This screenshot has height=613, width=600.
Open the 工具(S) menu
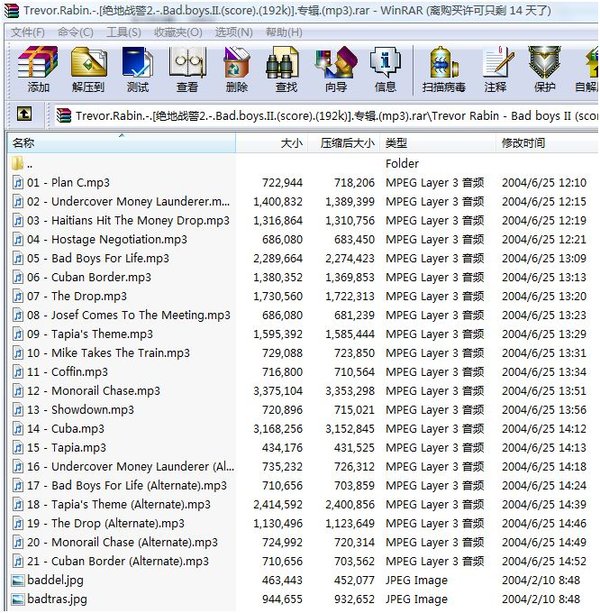tap(124, 32)
